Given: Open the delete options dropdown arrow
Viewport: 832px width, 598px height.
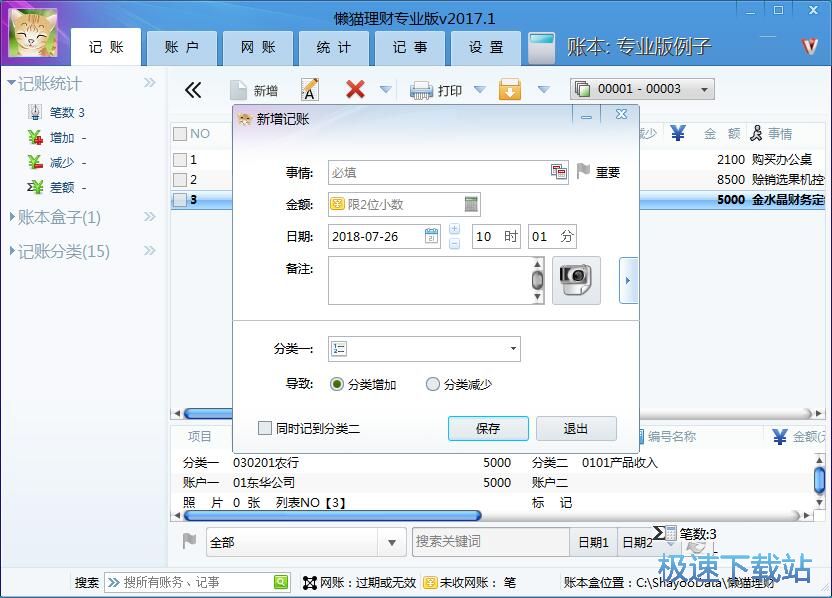Looking at the screenshot, I should point(386,90).
